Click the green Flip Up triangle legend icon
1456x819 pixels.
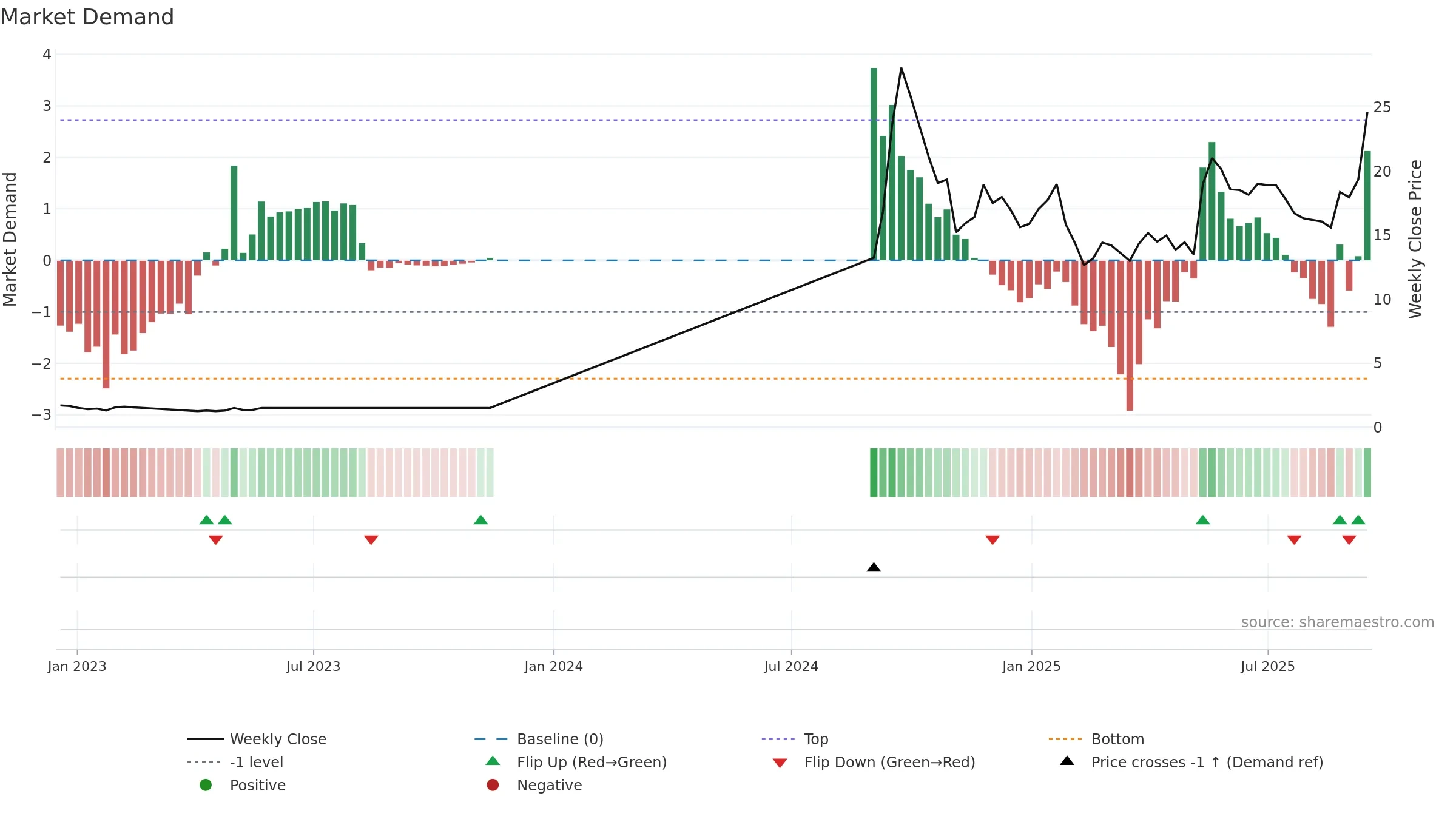(x=493, y=761)
